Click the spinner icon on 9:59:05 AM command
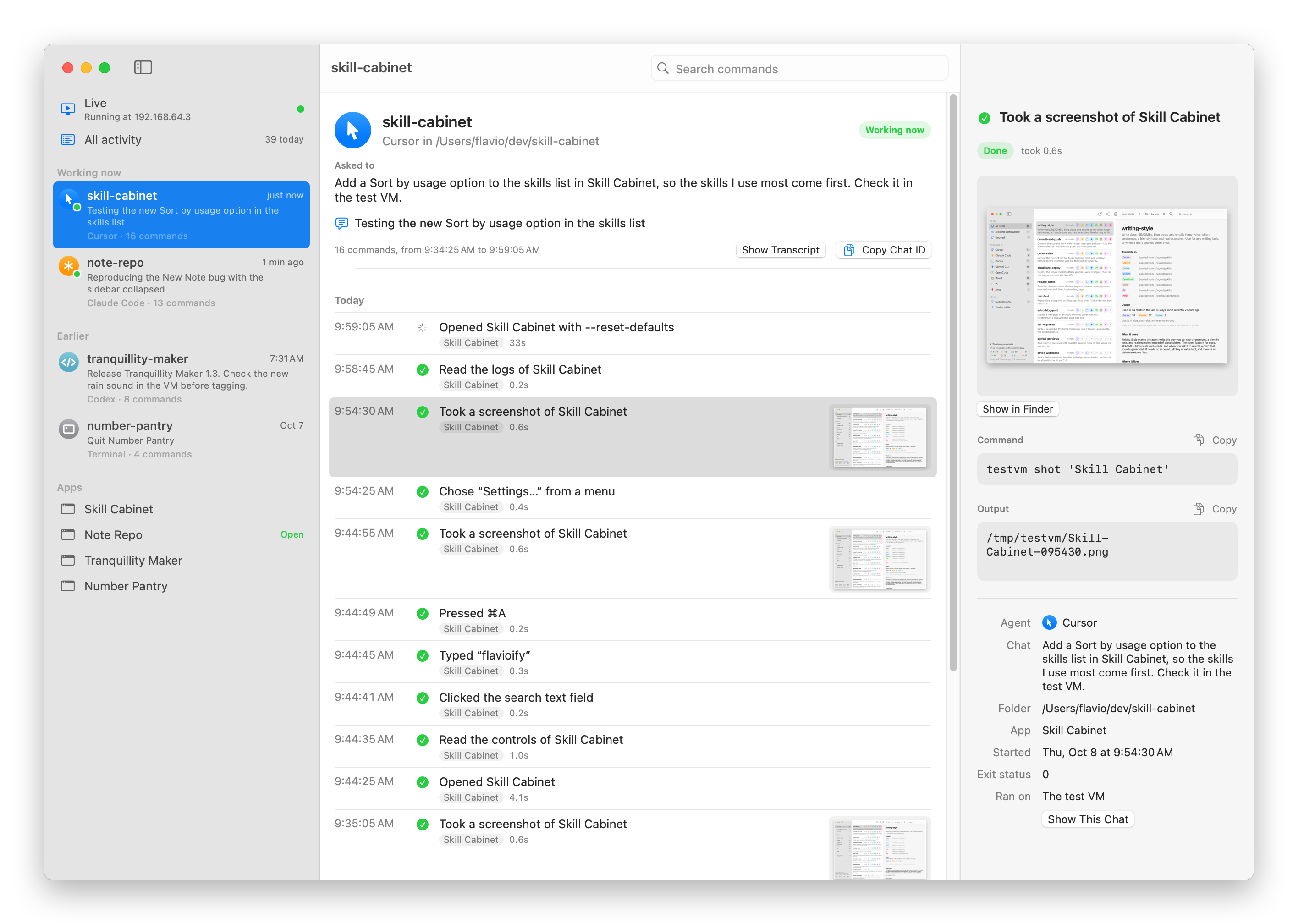This screenshot has height=924, width=1298. point(422,328)
